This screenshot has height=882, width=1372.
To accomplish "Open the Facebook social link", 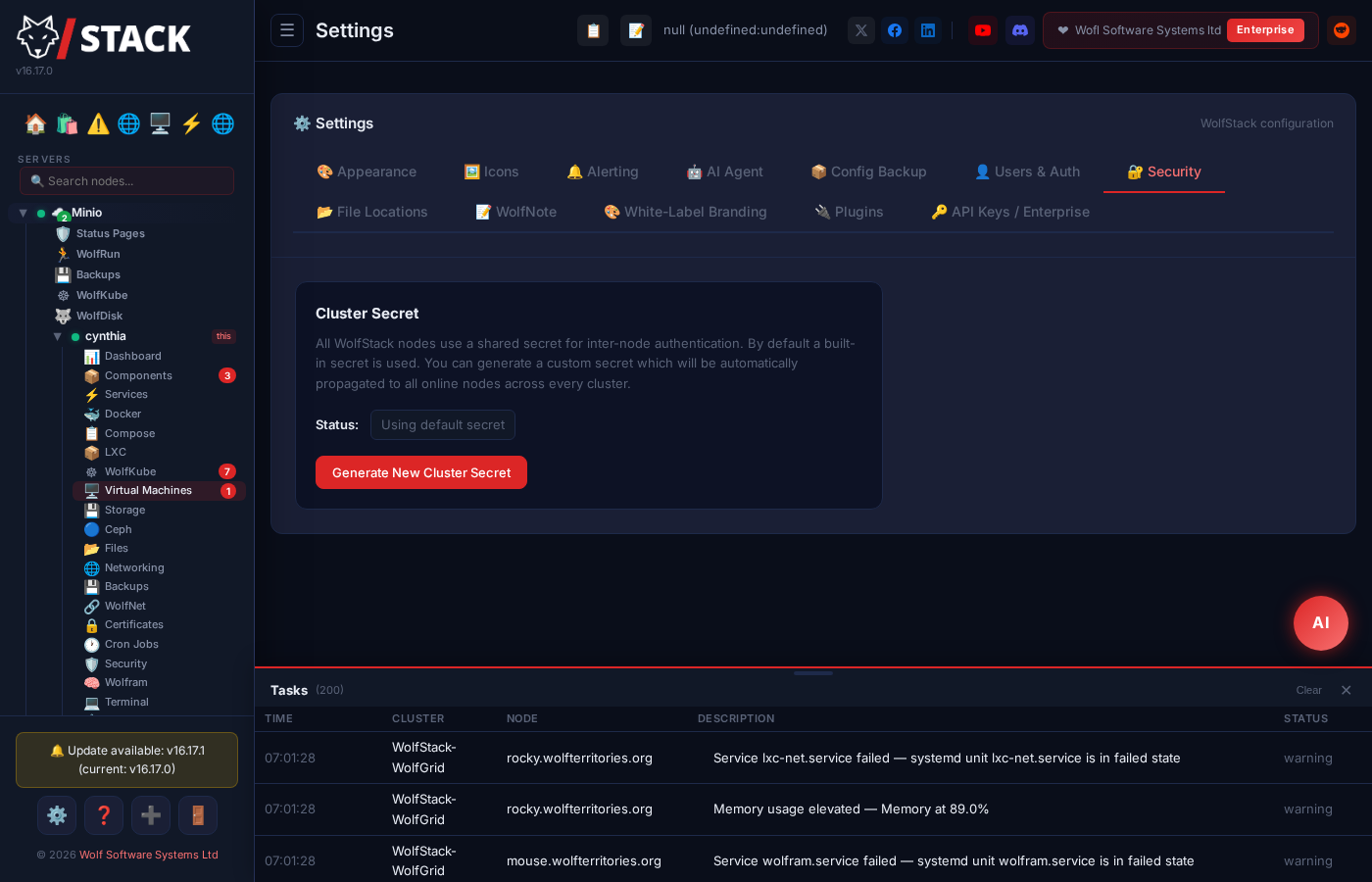I will tap(895, 30).
